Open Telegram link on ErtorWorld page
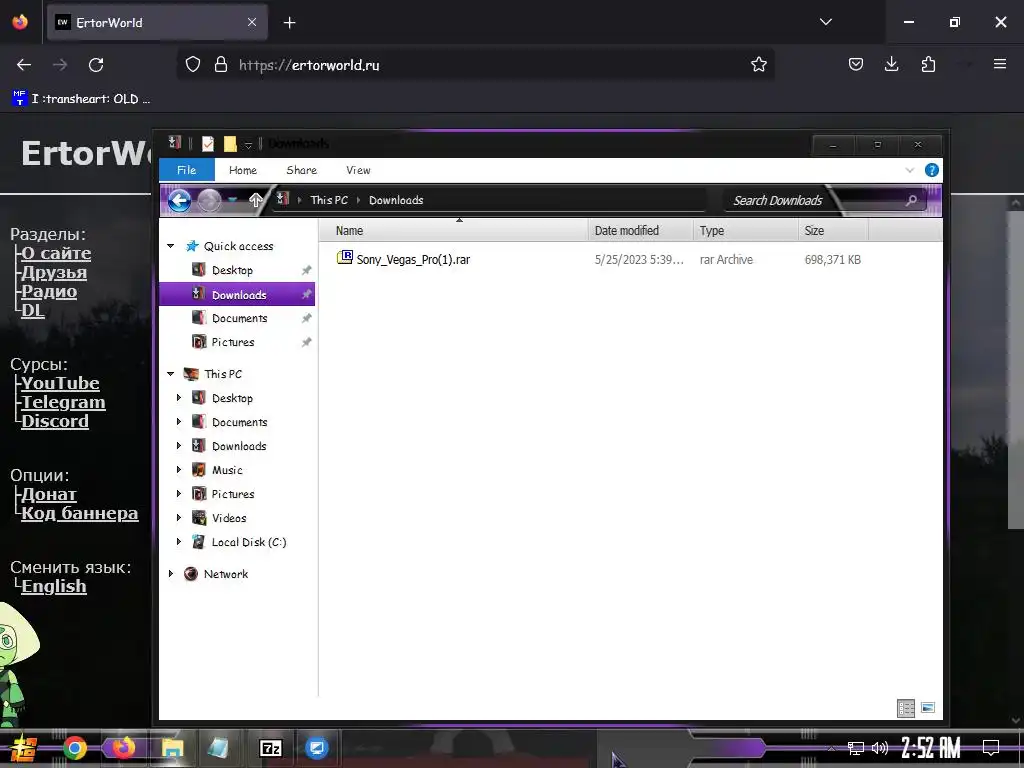This screenshot has width=1024, height=768. click(x=63, y=402)
